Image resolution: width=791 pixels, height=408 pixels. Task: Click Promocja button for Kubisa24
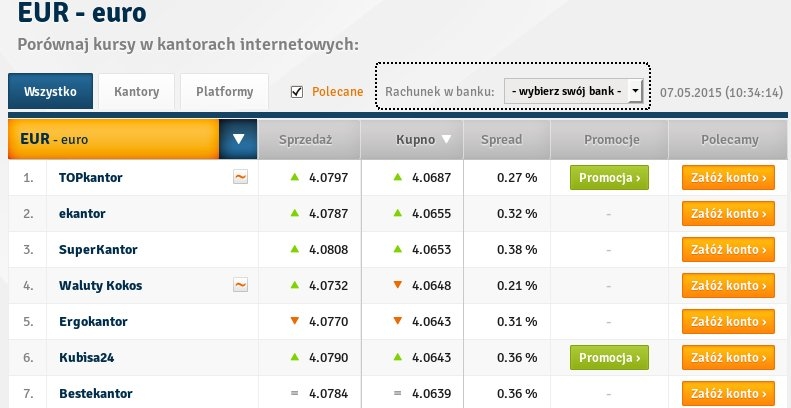(x=609, y=358)
